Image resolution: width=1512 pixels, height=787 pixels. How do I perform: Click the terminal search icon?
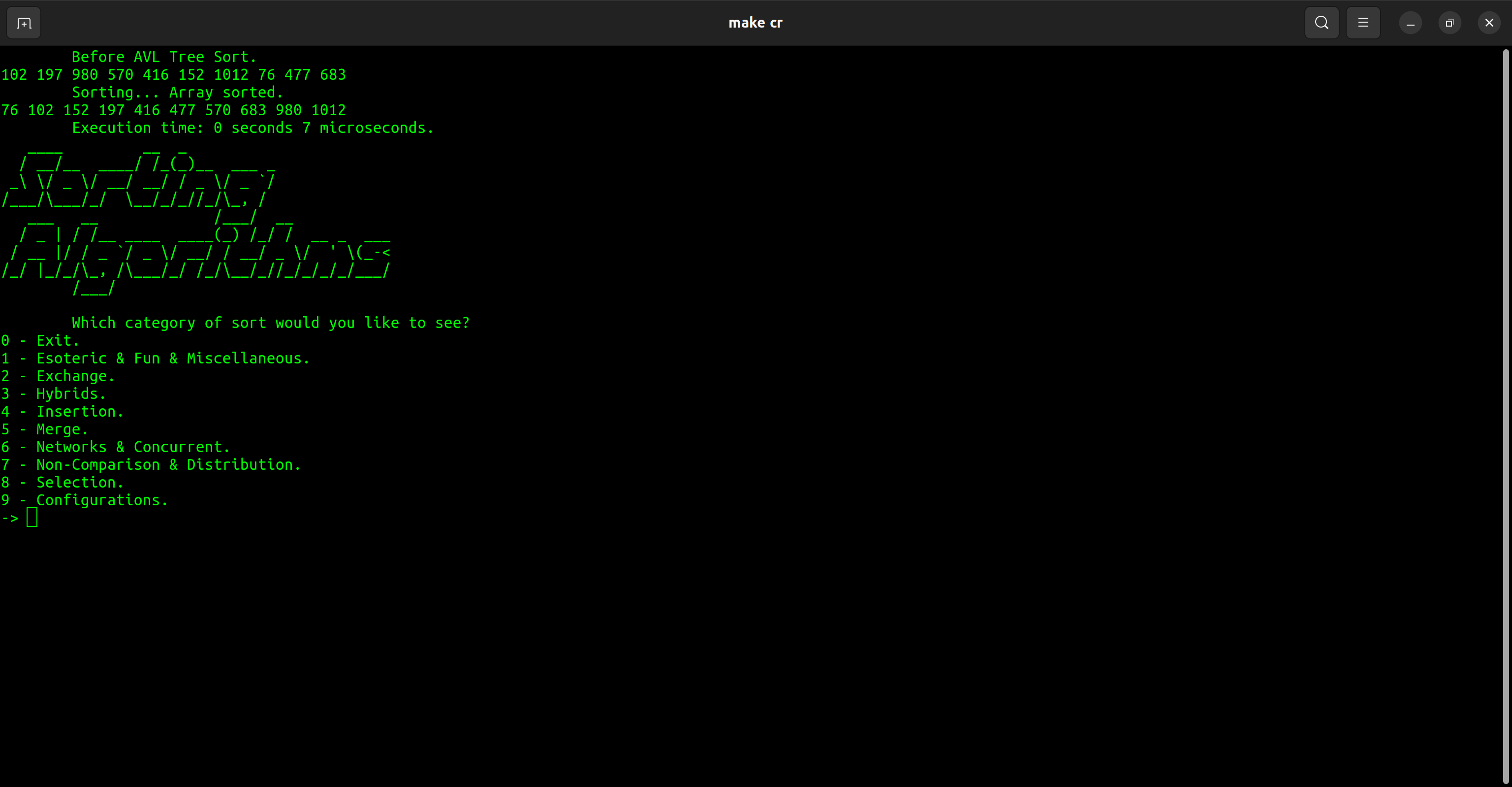click(1321, 23)
